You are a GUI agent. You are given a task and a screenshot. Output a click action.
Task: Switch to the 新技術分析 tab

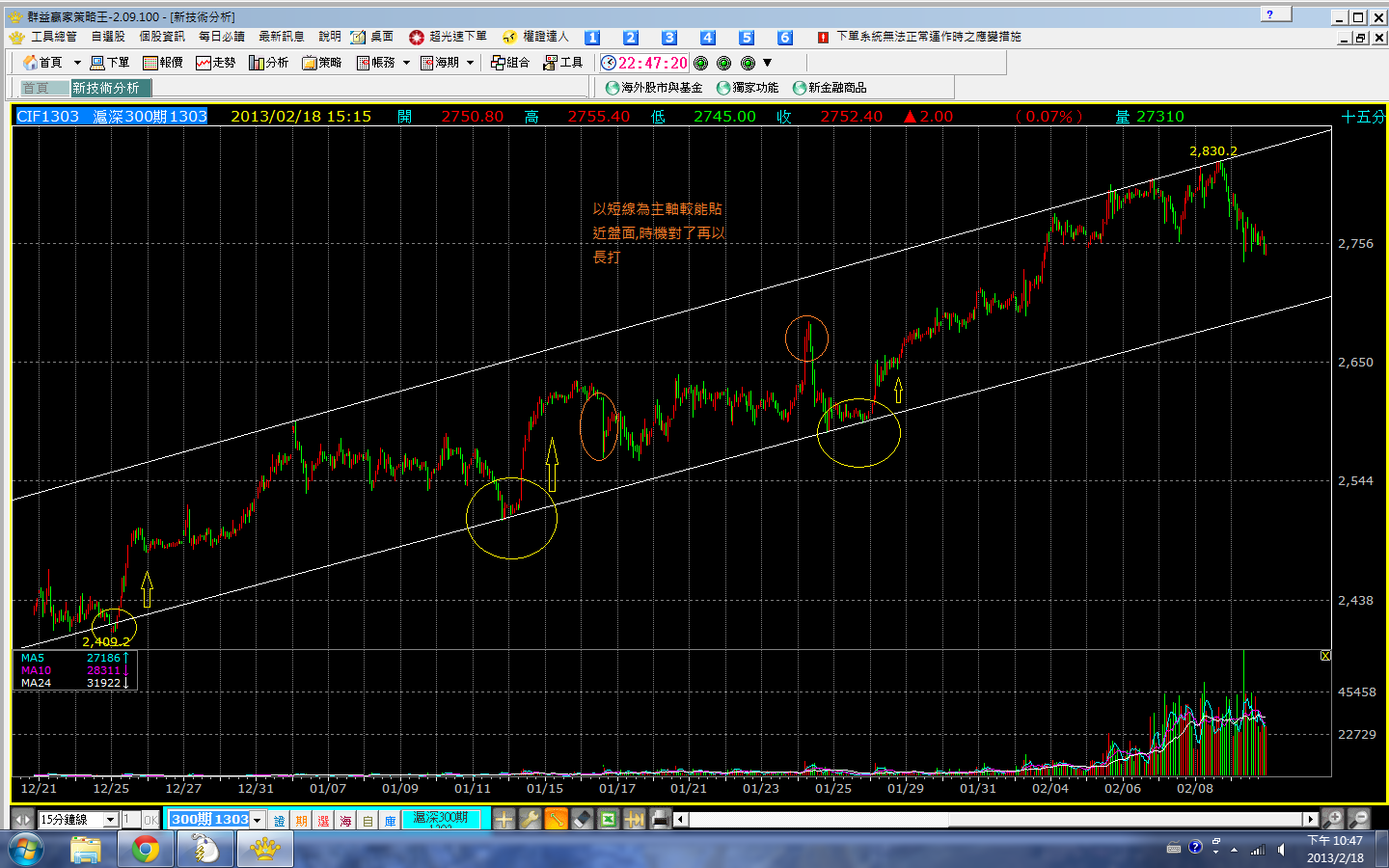[x=110, y=88]
